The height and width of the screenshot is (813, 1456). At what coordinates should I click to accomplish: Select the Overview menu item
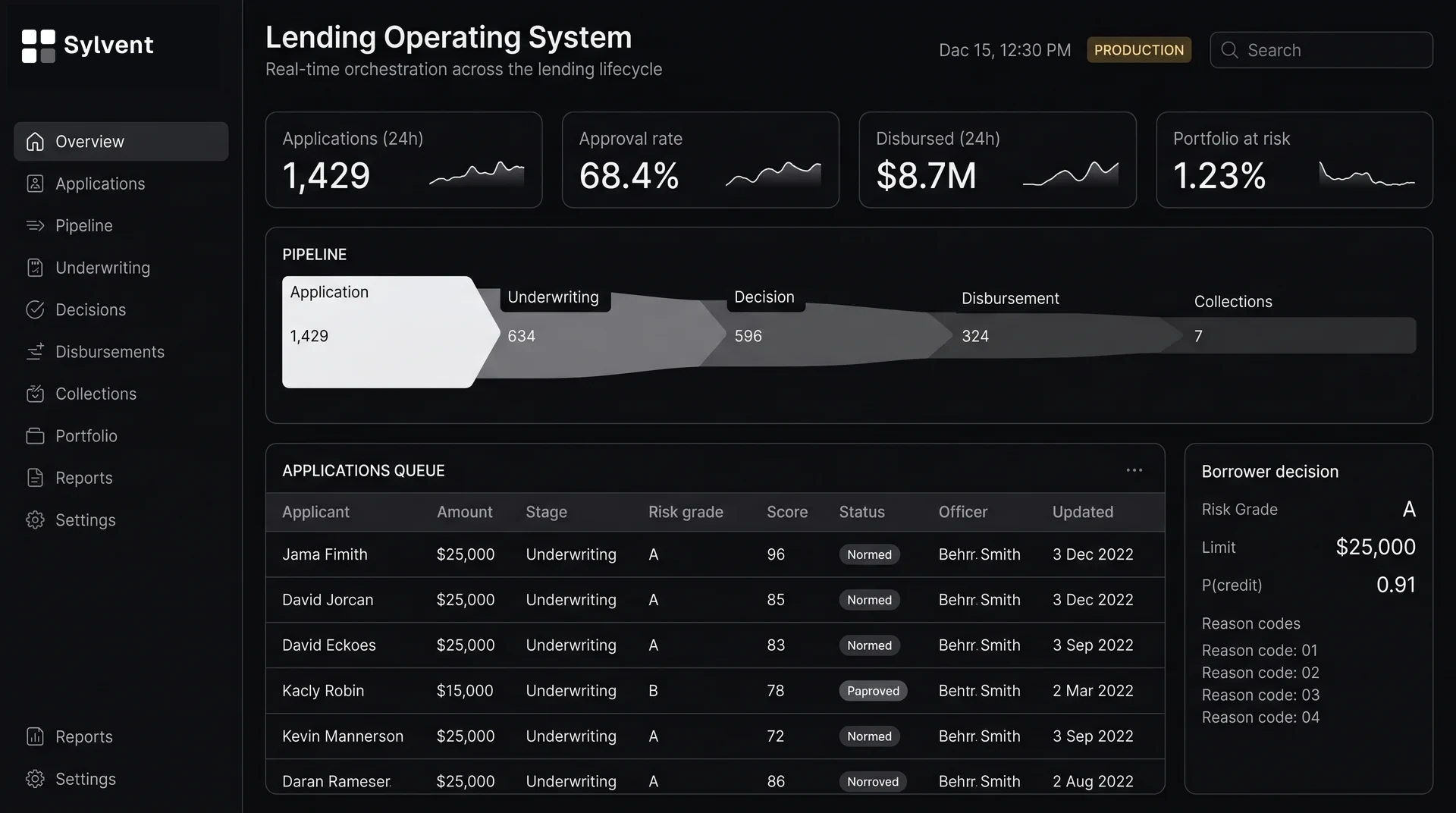click(121, 141)
